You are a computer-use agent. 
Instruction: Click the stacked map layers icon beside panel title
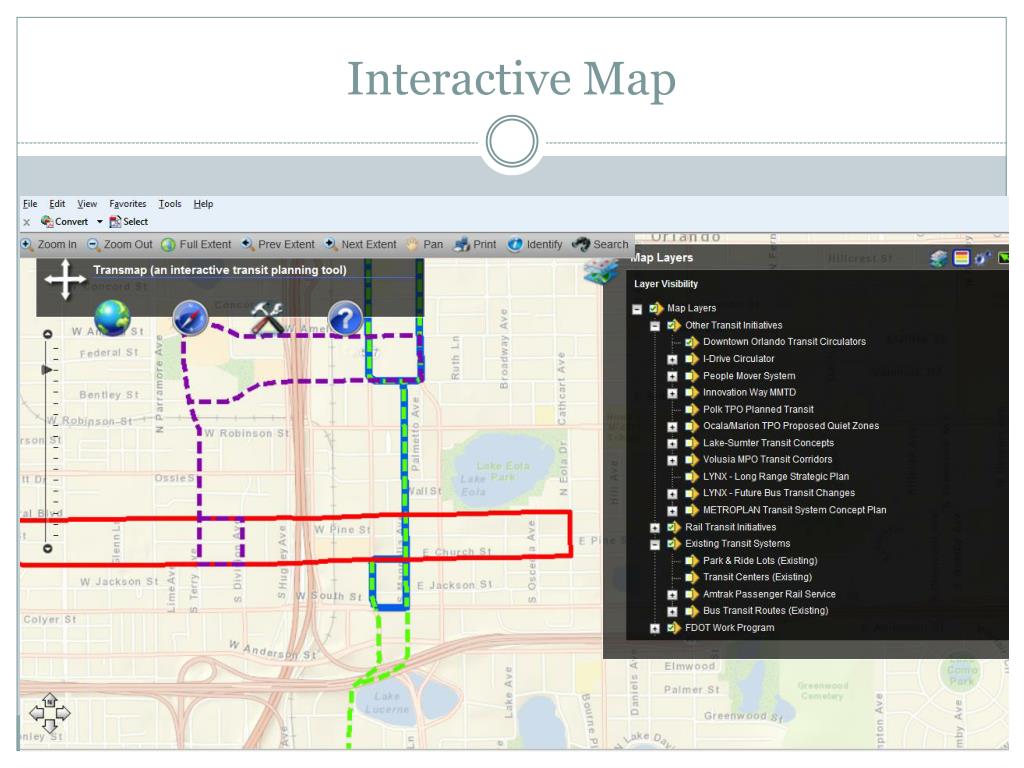(x=601, y=271)
